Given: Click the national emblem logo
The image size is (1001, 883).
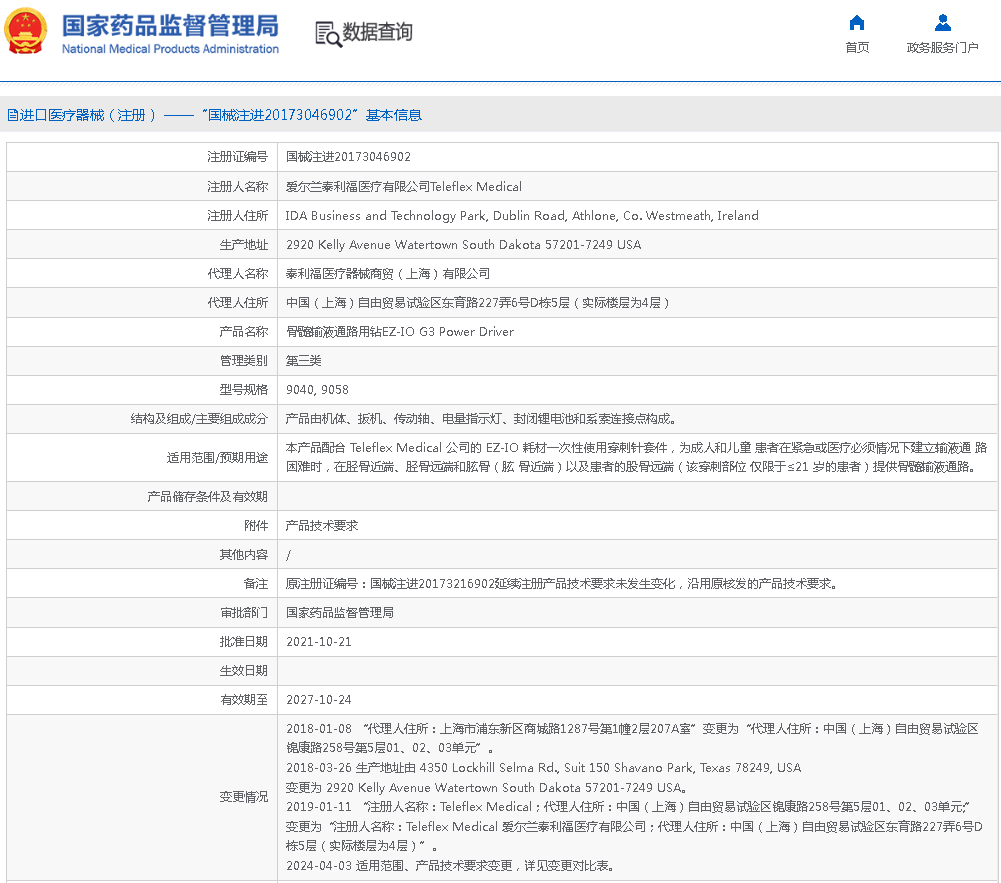Looking at the screenshot, I should [x=27, y=31].
